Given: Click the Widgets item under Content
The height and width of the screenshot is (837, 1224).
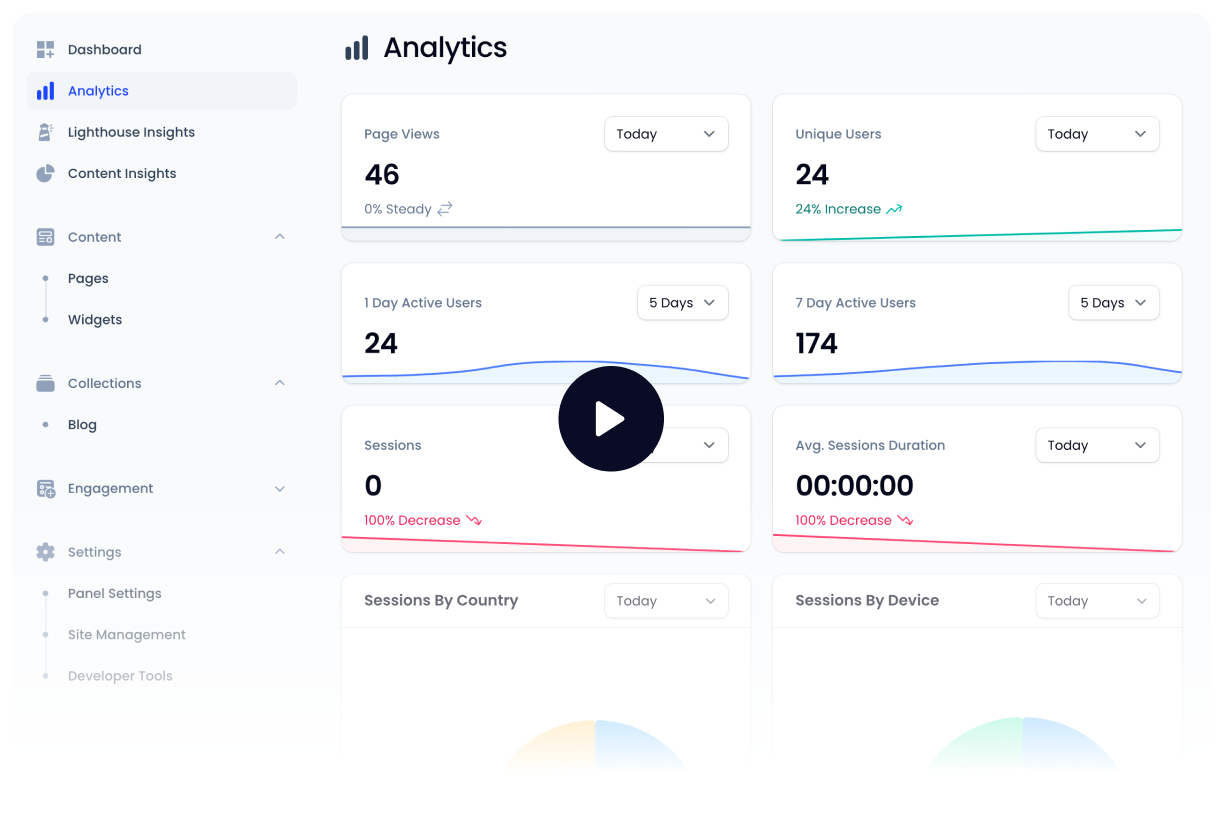Looking at the screenshot, I should 95,319.
